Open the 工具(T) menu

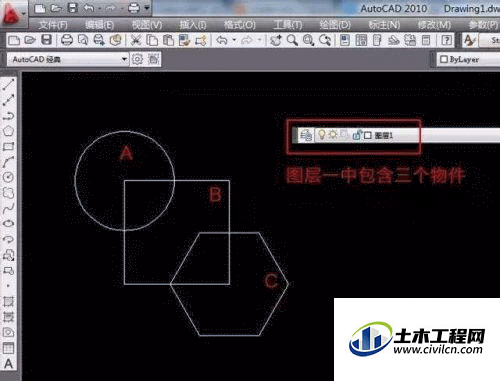[x=287, y=25]
